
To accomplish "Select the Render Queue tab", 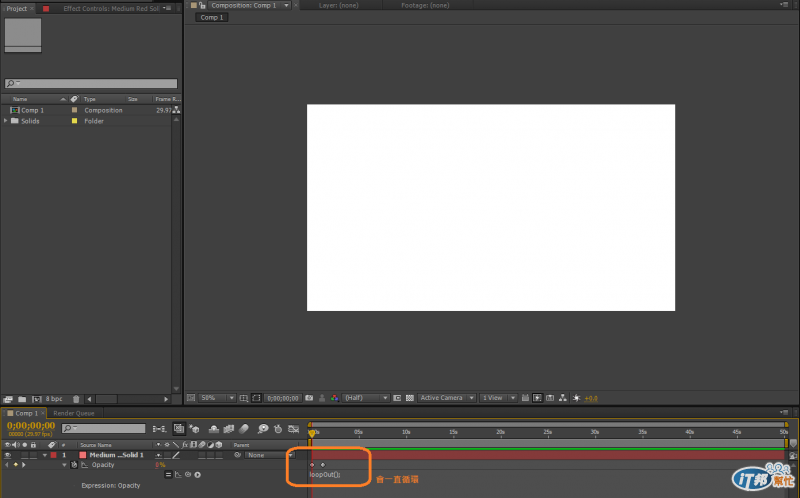I will pyautogui.click(x=73, y=413).
